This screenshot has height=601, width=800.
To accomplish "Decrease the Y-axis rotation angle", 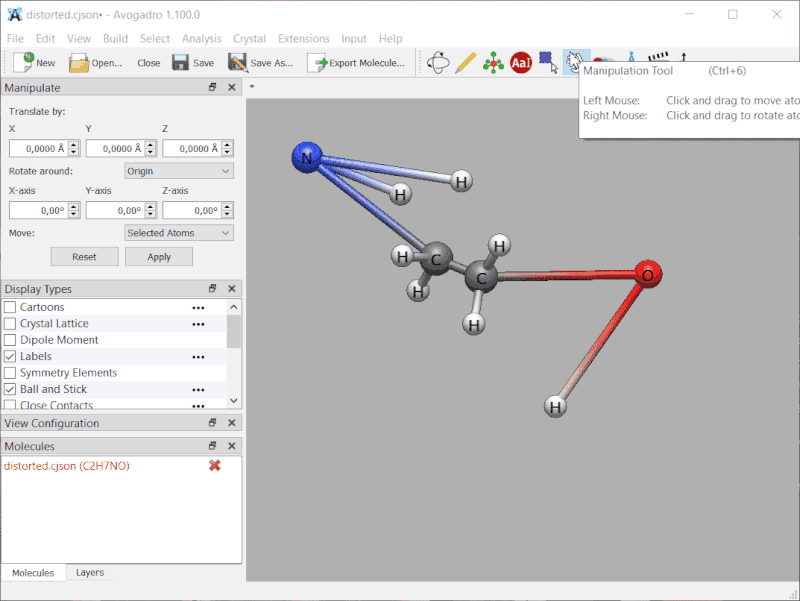I will [x=151, y=214].
